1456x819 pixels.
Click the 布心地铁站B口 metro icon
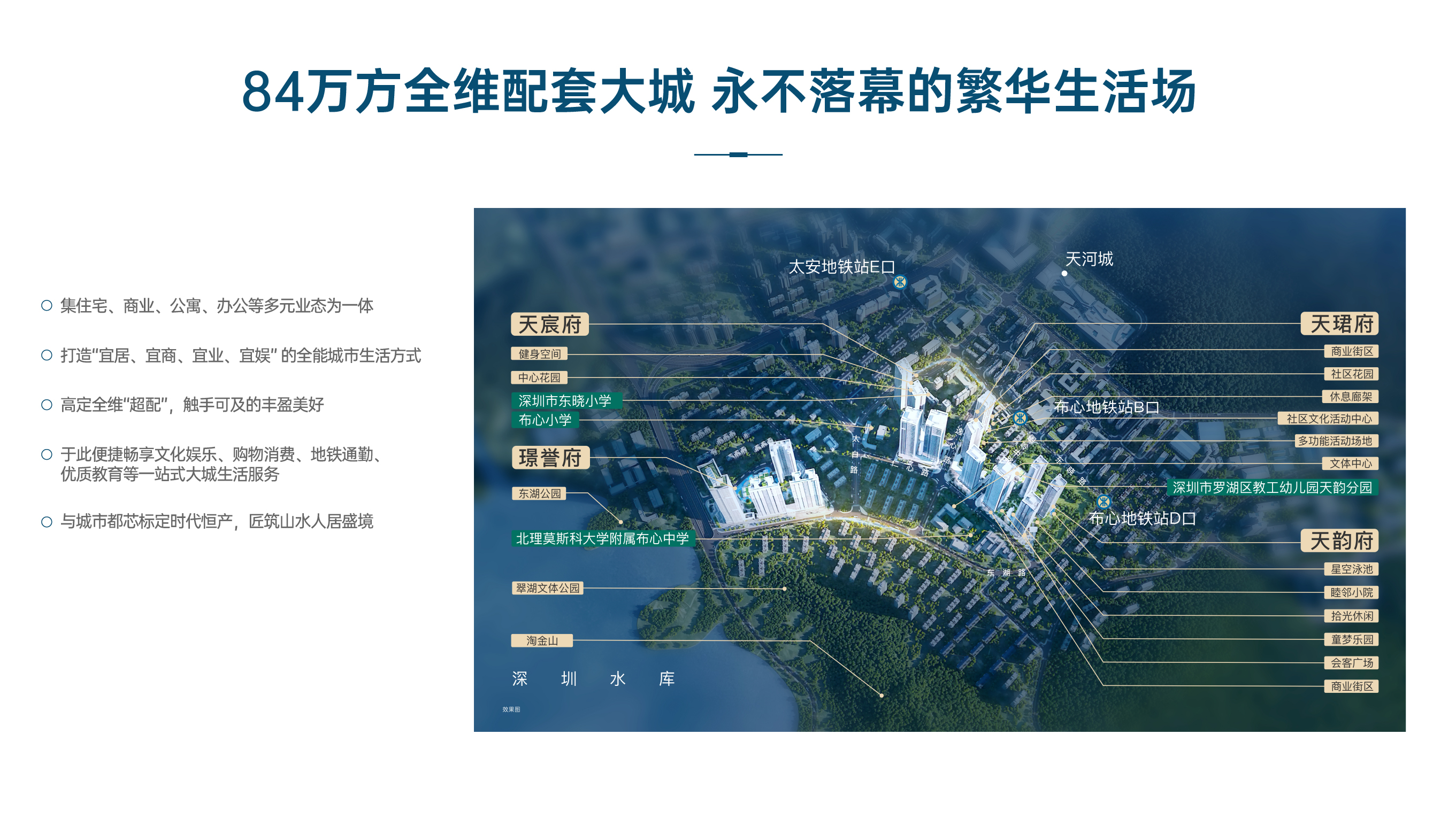coord(1020,418)
